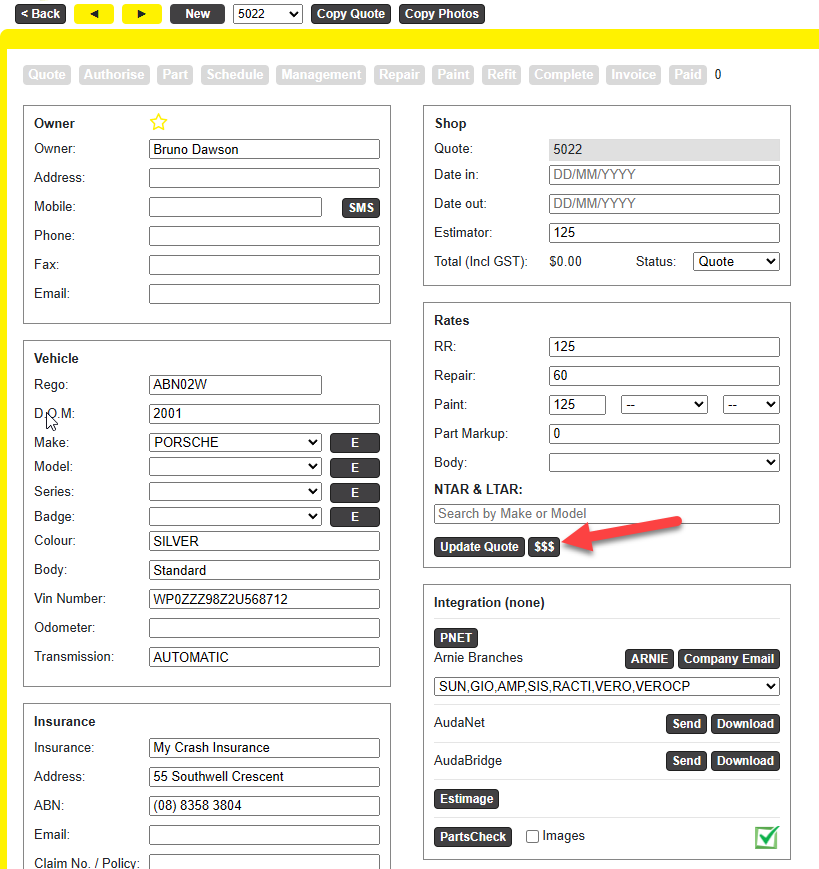Viewport: 819px width, 869px height.
Task: Click the NTAR & LTAR search field
Action: click(606, 514)
